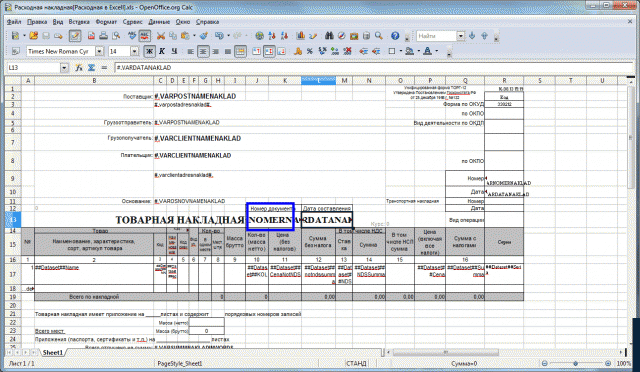The height and width of the screenshot is (372, 640).
Task: Click in the formula input line
Action: (373, 67)
